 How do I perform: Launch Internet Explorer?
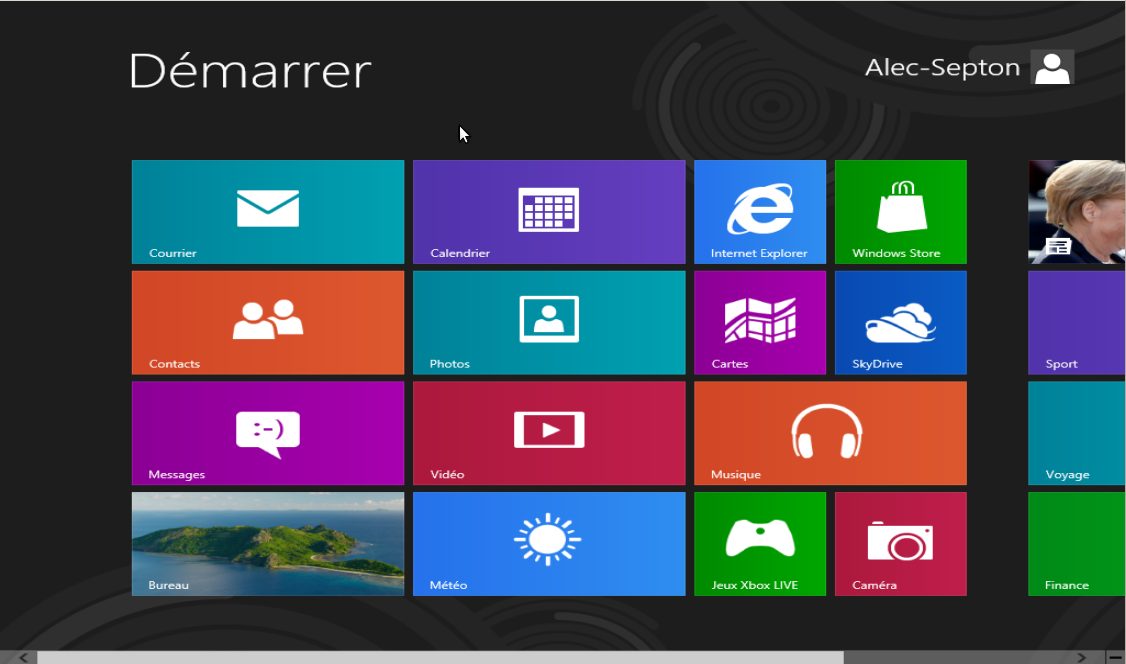coord(759,211)
